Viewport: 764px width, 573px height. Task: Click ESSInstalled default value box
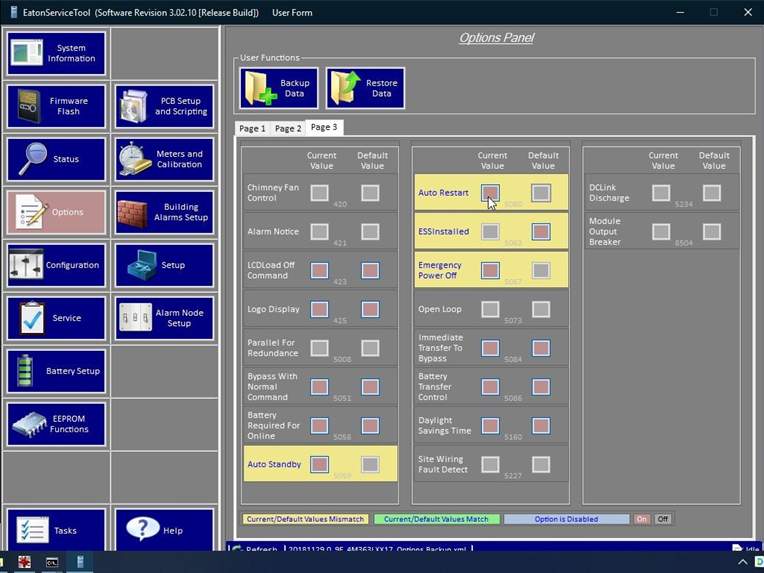pos(541,231)
